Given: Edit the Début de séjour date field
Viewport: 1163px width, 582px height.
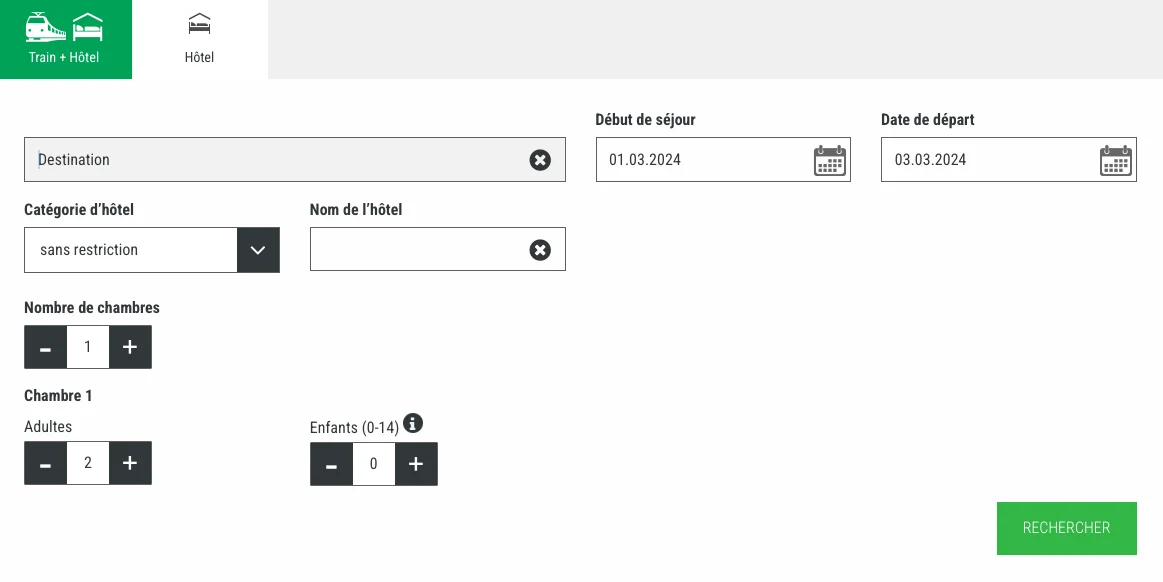Looking at the screenshot, I should click(x=700, y=160).
